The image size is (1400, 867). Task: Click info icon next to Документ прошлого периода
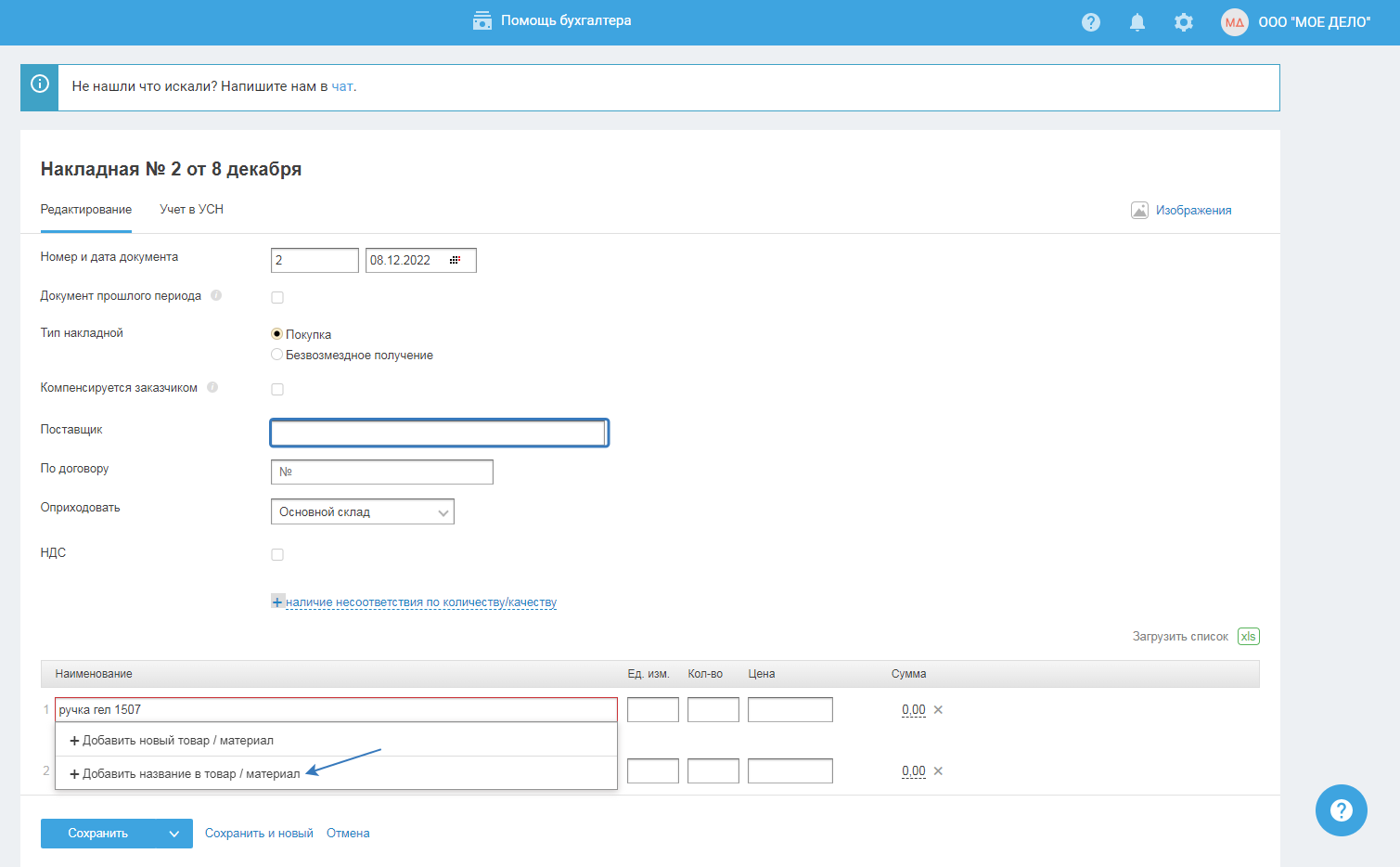pyautogui.click(x=216, y=296)
